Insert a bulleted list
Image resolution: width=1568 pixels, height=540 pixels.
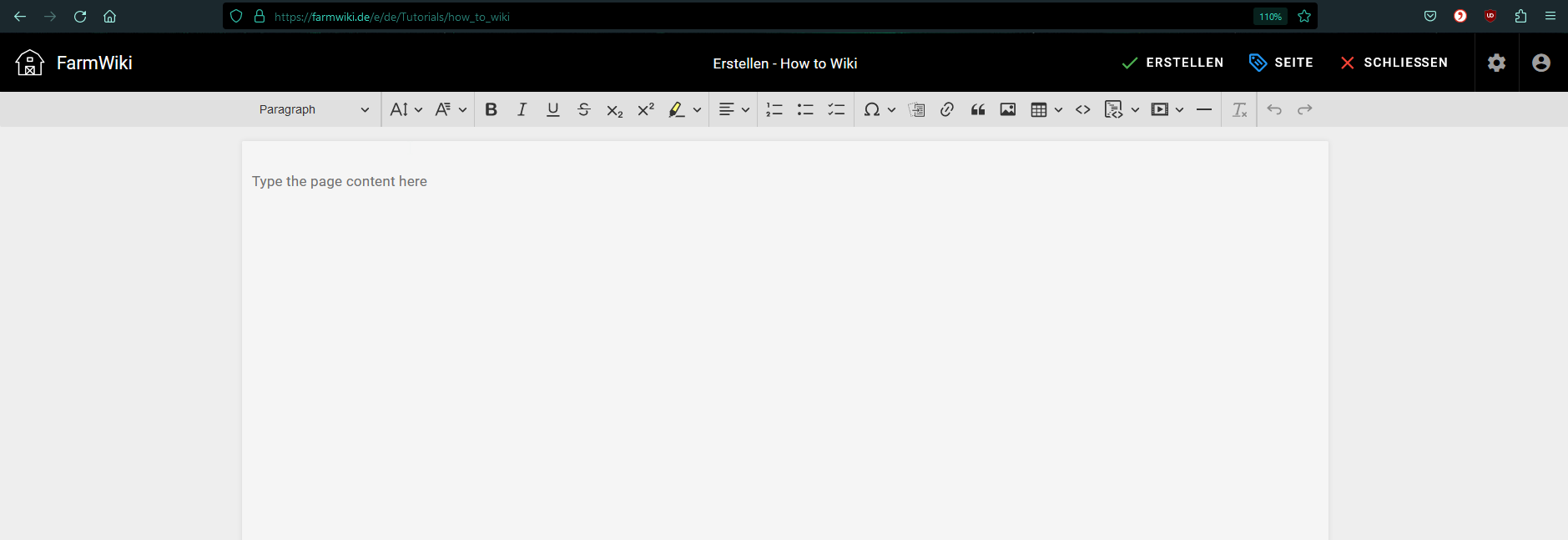(805, 109)
